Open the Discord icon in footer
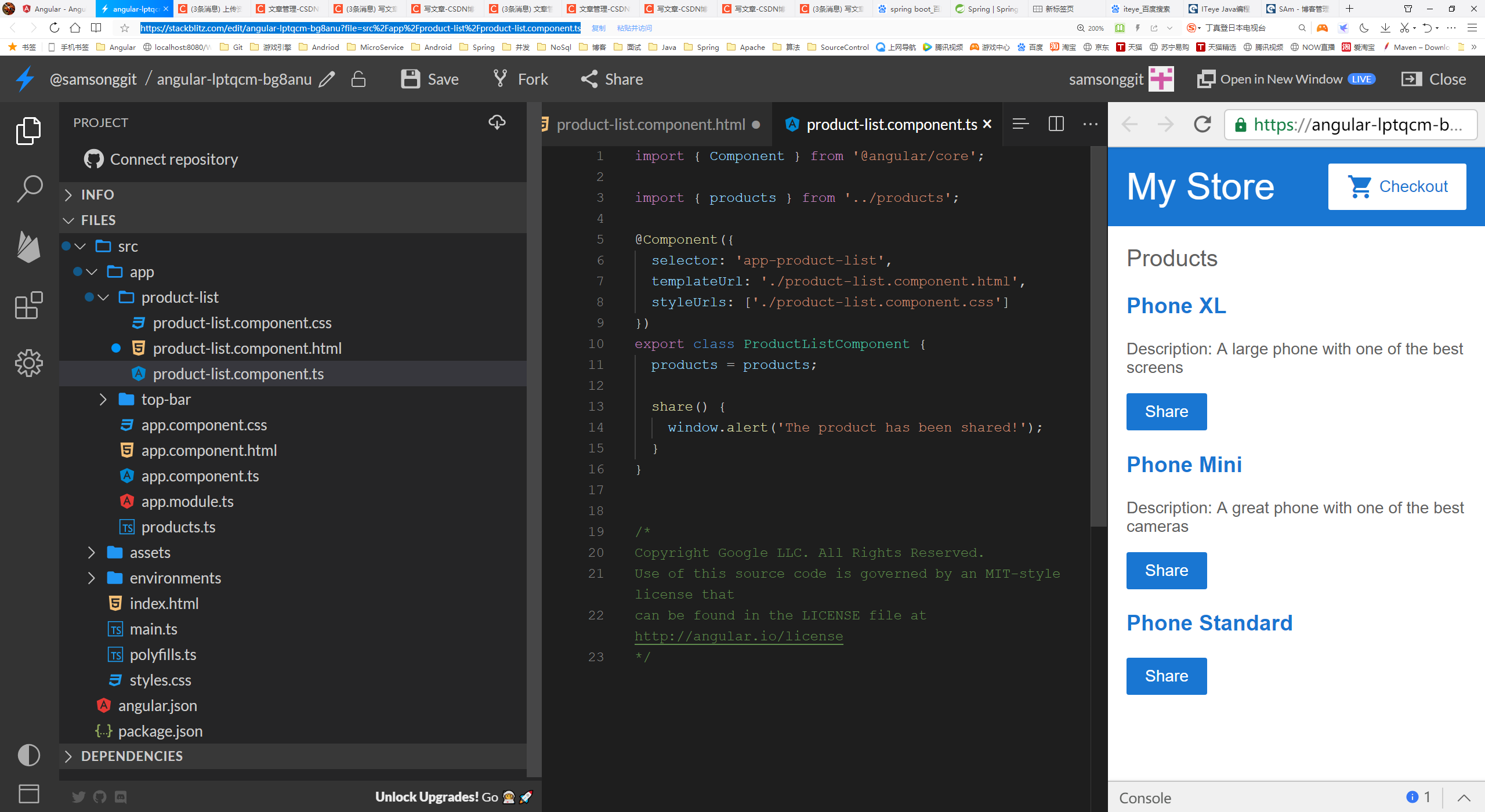This screenshot has width=1485, height=812. 121,797
